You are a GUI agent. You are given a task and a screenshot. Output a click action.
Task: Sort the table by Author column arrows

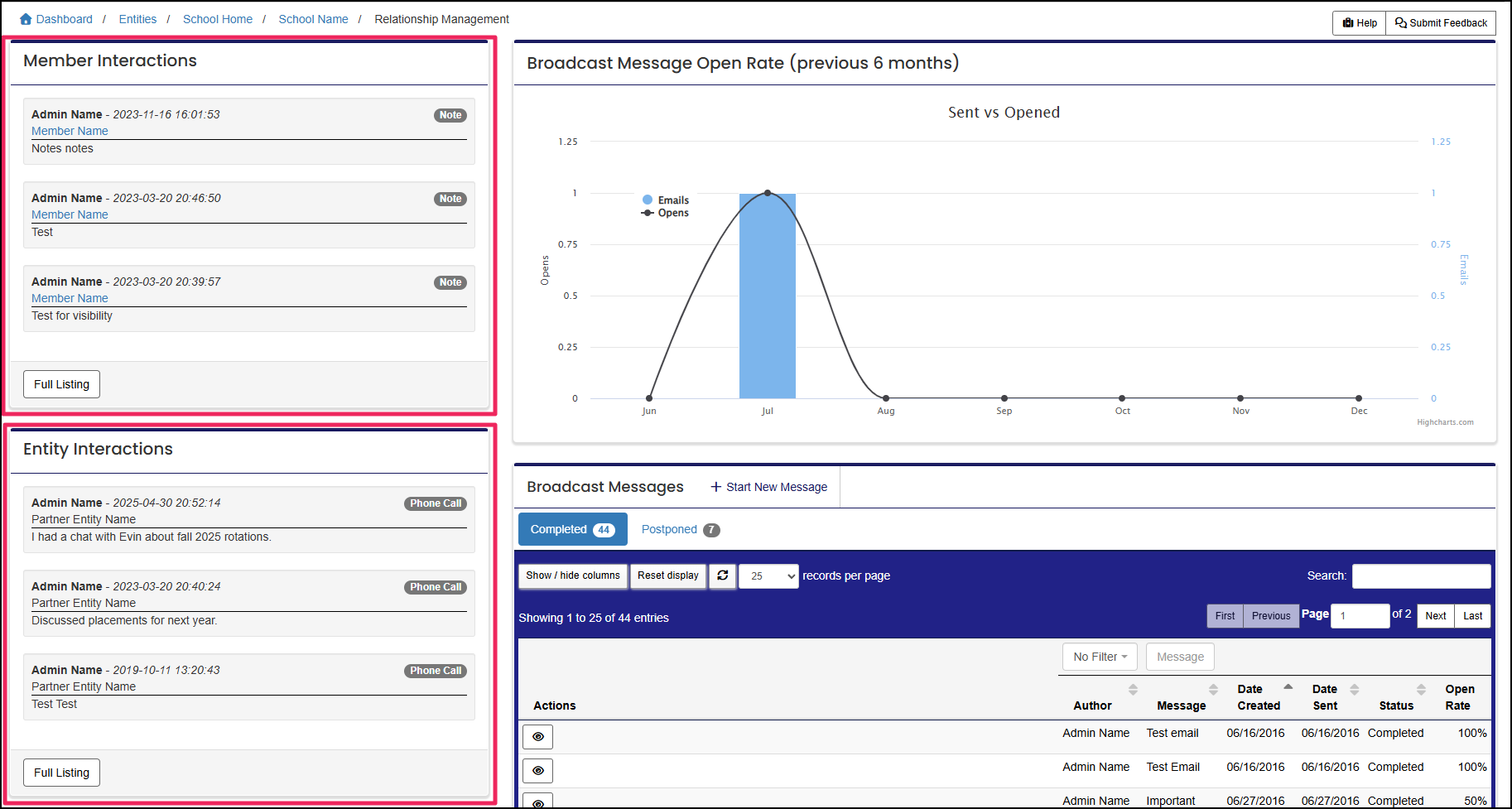tap(1133, 689)
